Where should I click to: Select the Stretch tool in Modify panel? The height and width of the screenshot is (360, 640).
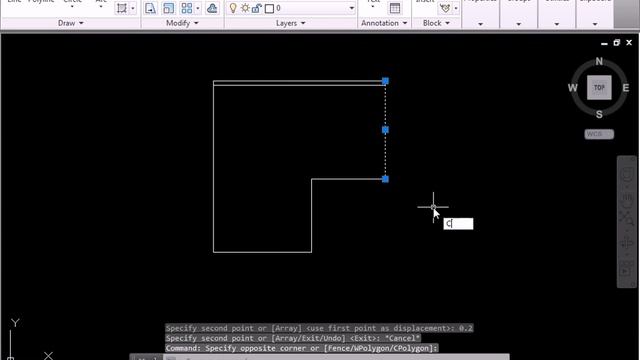(150, 8)
